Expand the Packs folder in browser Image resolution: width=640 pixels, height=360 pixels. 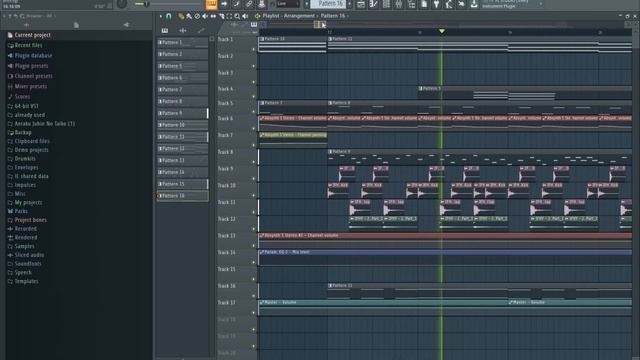(x=21, y=211)
